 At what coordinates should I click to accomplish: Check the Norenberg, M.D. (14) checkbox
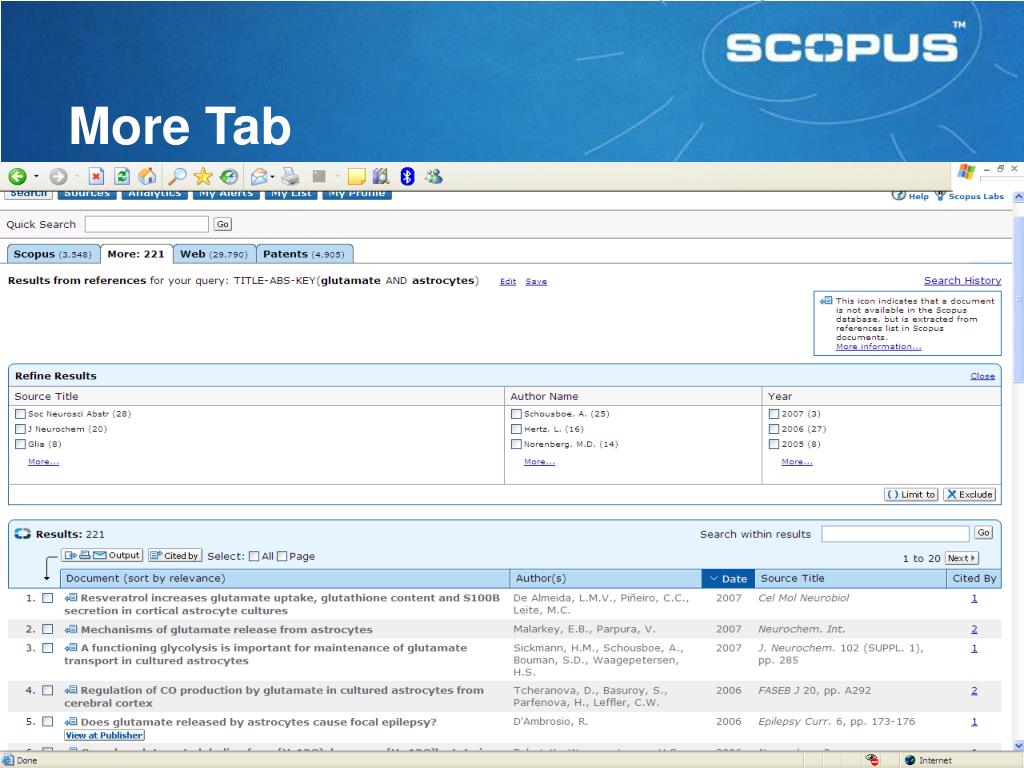coord(517,444)
